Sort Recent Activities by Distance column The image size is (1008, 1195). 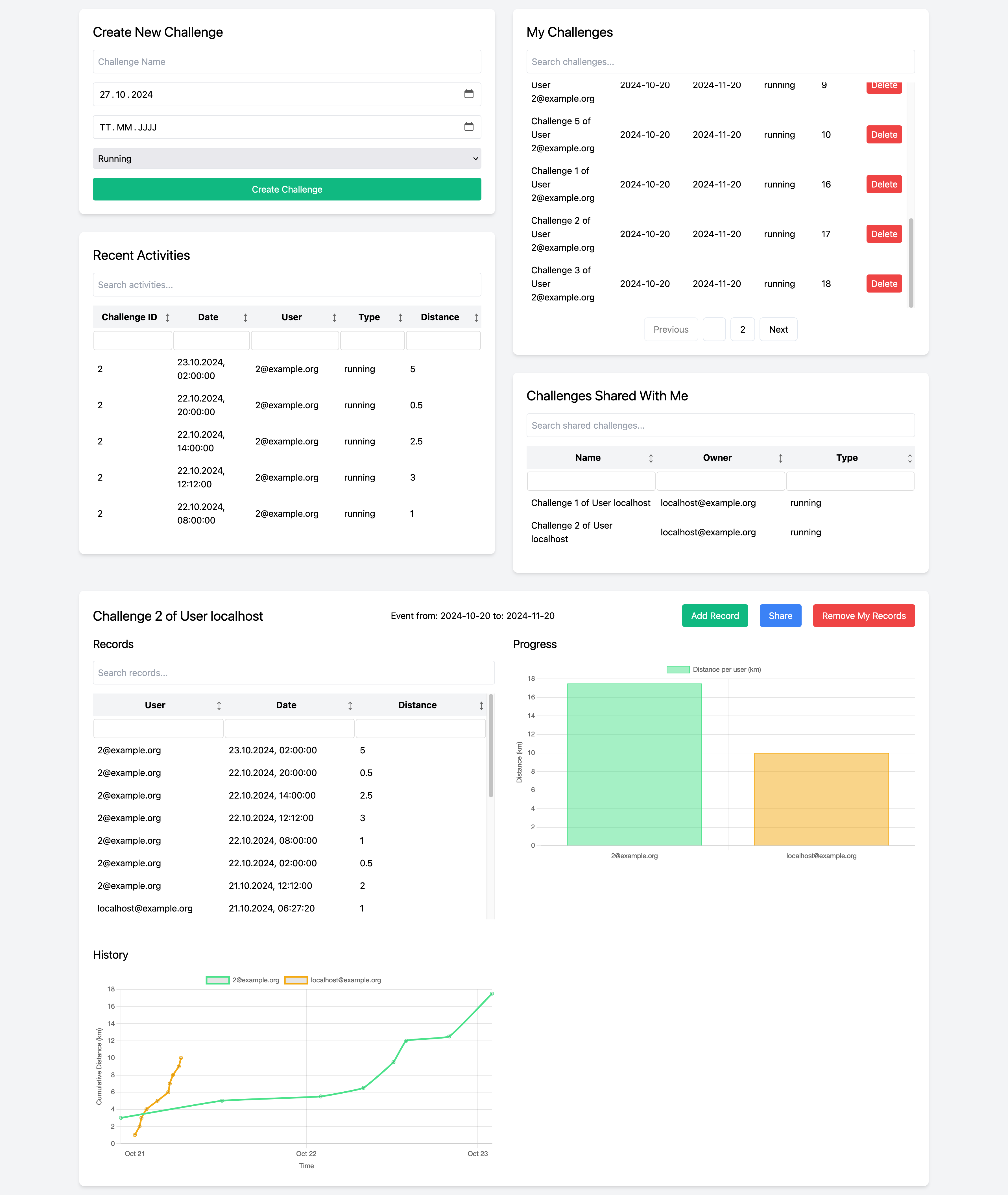[476, 317]
